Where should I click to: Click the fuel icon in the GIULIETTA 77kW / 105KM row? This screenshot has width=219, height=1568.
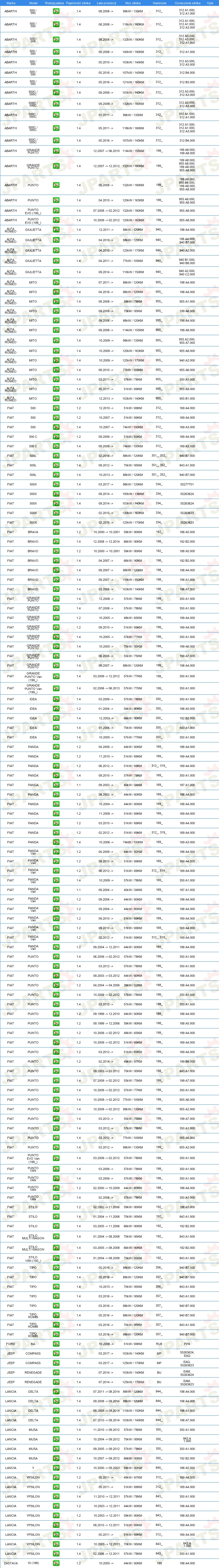click(x=56, y=261)
